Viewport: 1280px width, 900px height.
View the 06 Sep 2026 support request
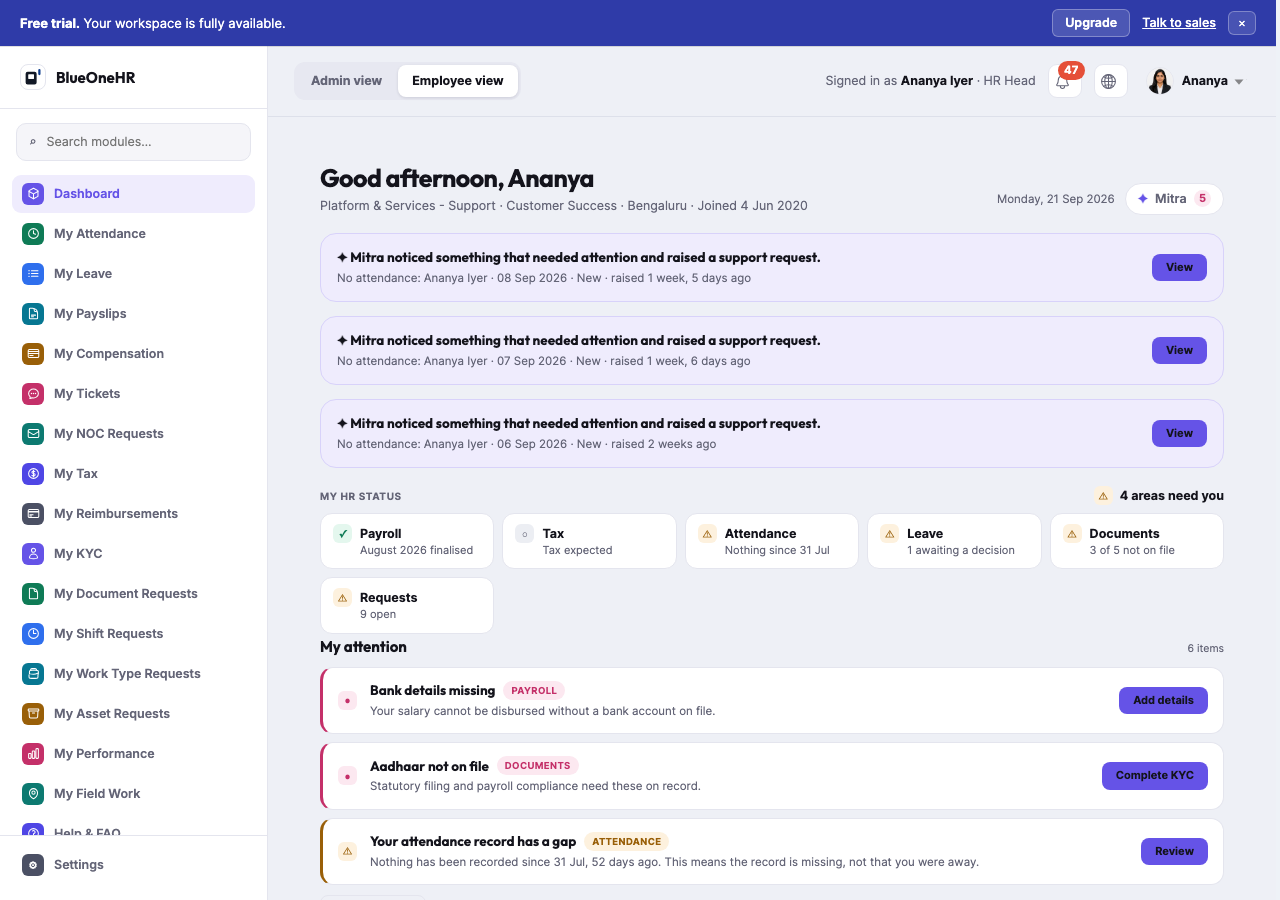[1179, 433]
